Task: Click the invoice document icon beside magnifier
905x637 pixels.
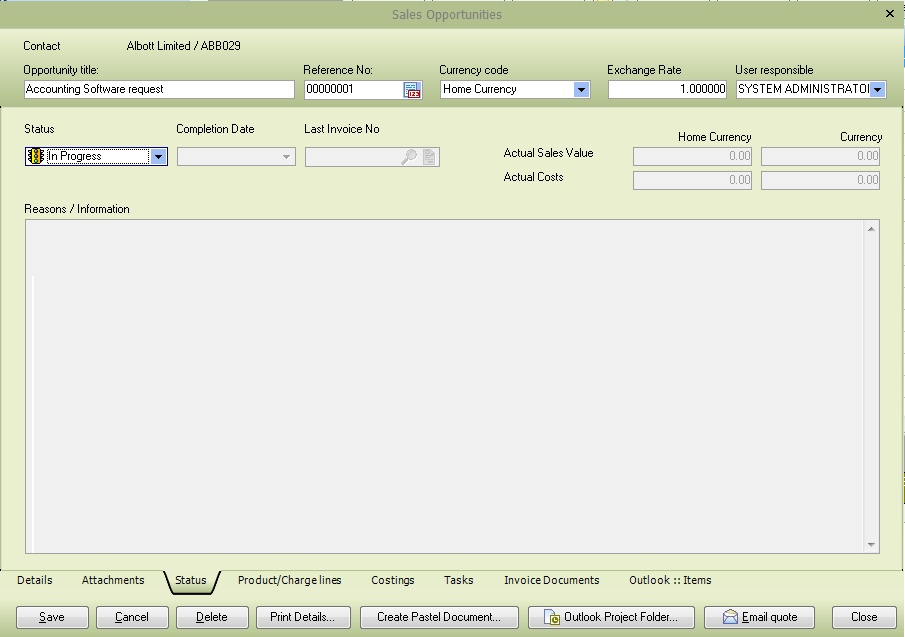Action: coord(429,157)
